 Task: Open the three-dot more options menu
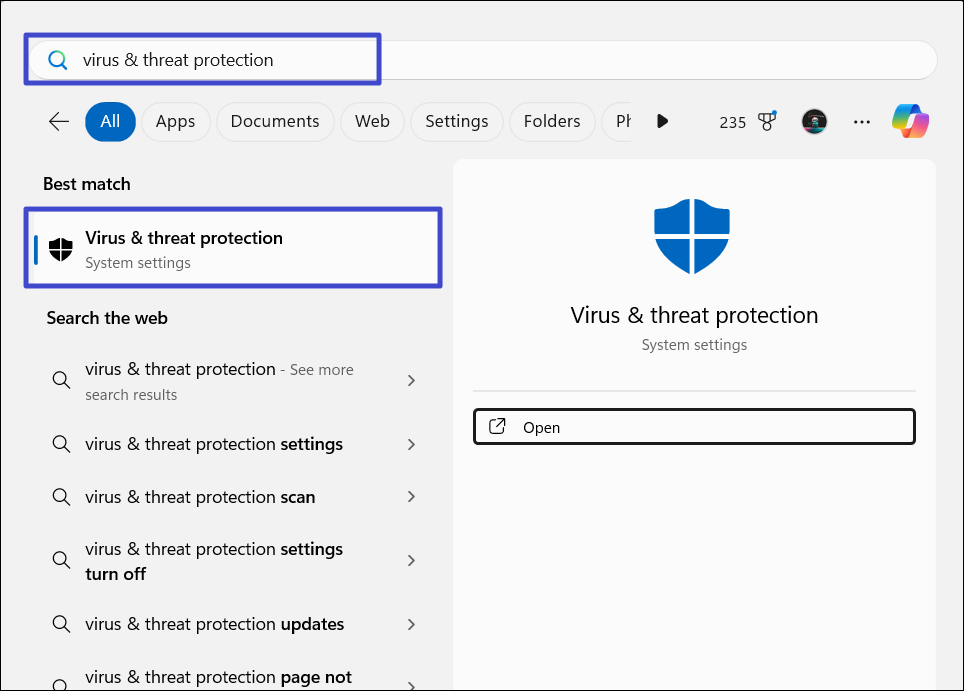pyautogui.click(x=862, y=122)
